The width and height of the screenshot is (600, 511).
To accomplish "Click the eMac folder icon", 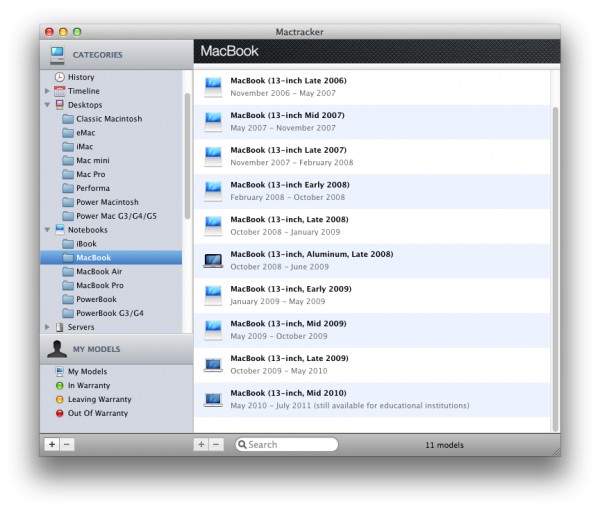I will coord(68,133).
